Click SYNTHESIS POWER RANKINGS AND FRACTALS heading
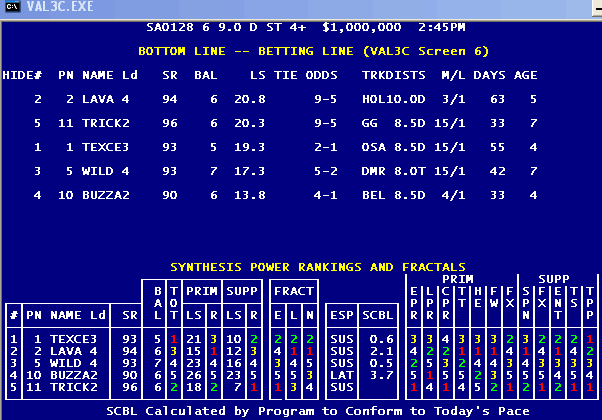The height and width of the screenshot is (420, 602). (318, 267)
